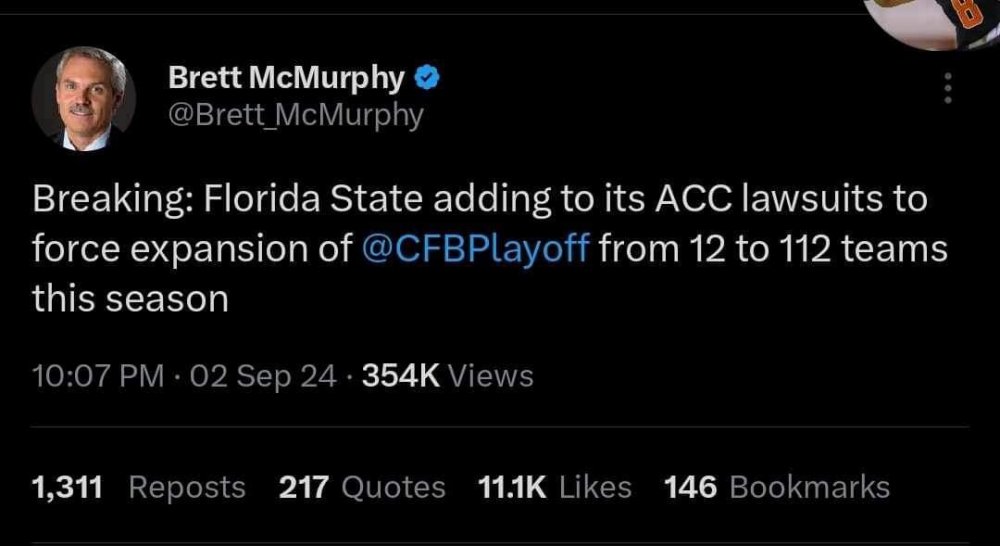Screen dimensions: 1000x546
Task: Click the 10:07 PM timestamp
Action: coord(97,376)
